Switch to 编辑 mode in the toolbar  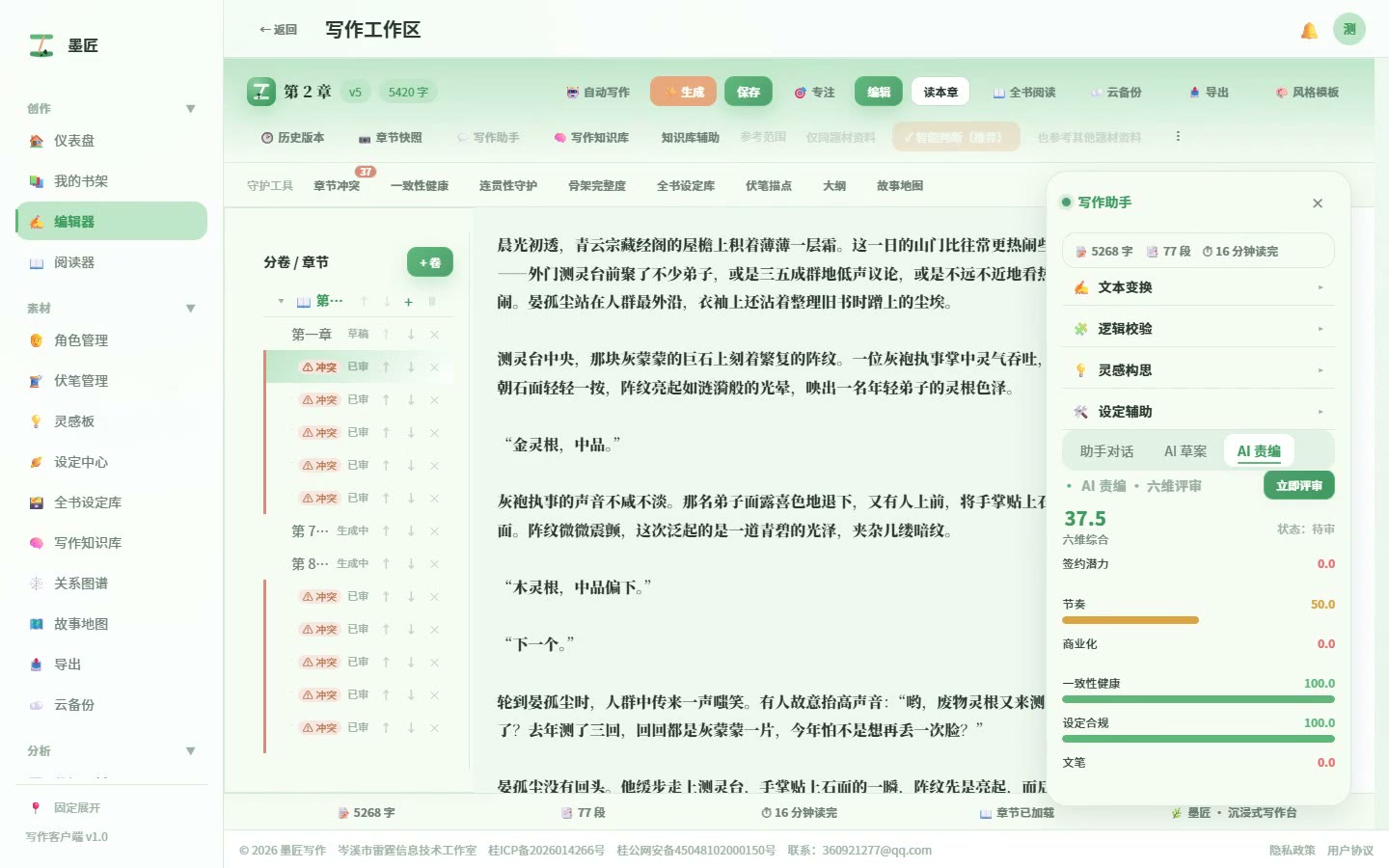(x=879, y=92)
